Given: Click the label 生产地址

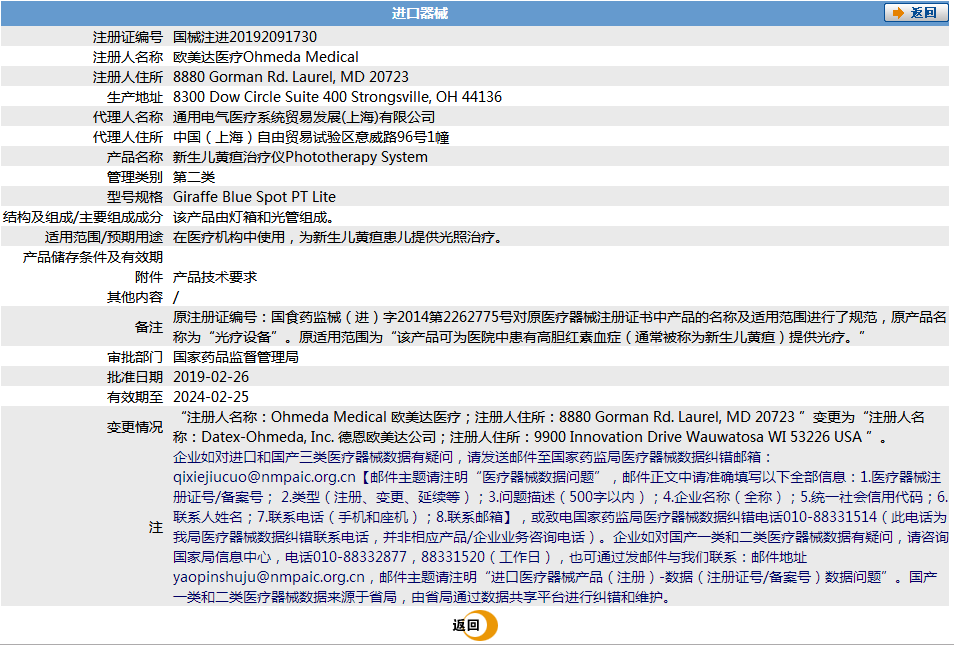Looking at the screenshot, I should click(135, 97).
